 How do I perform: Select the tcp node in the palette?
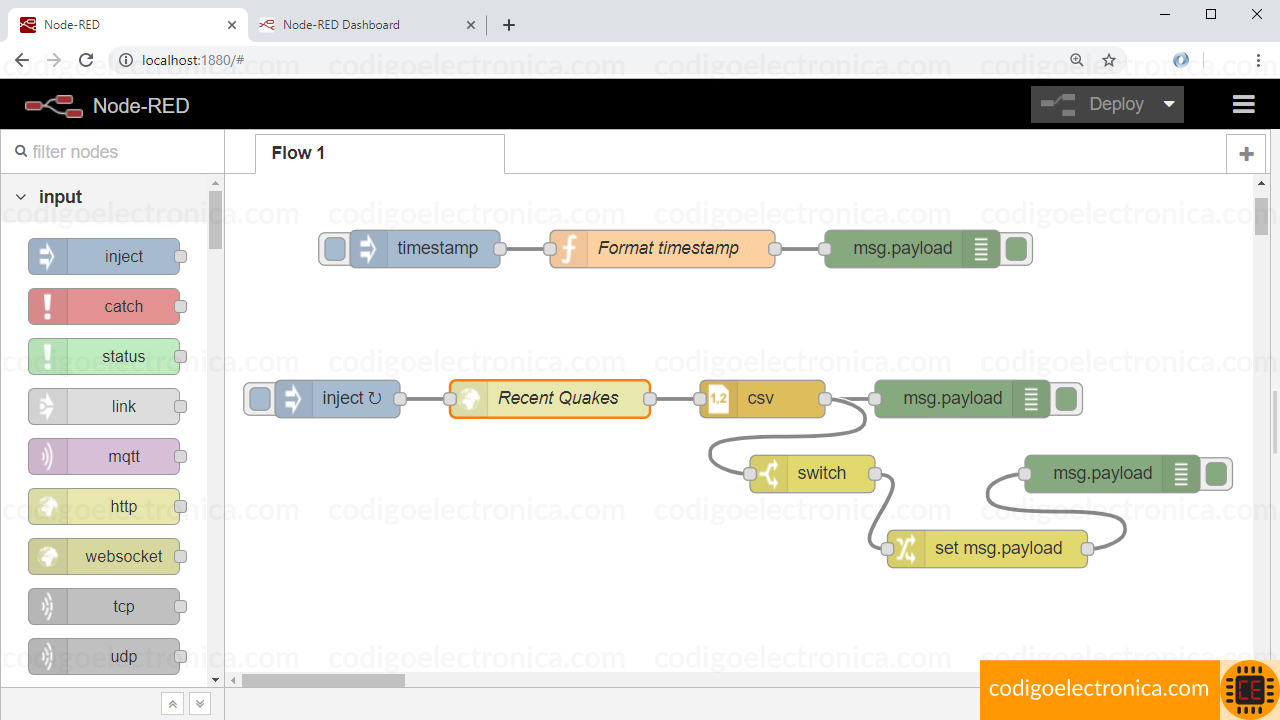104,607
